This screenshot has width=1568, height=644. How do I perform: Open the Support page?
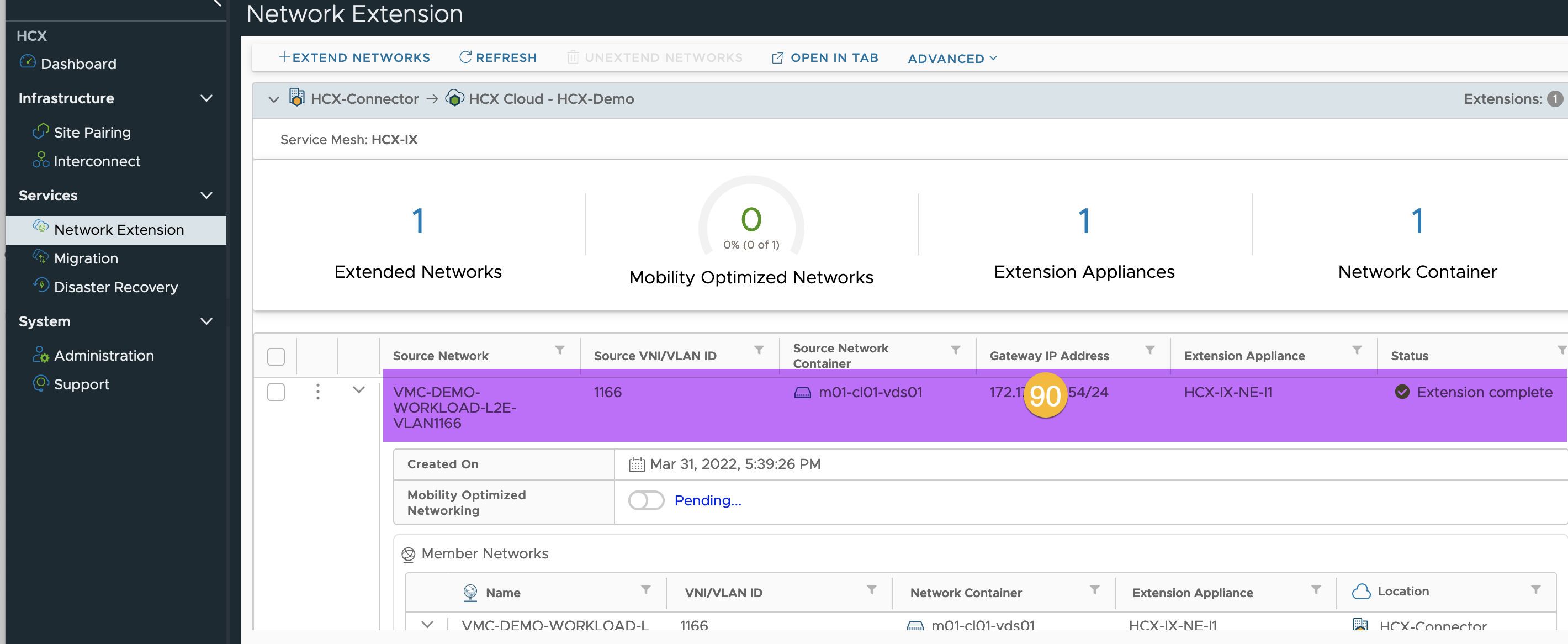tap(82, 384)
